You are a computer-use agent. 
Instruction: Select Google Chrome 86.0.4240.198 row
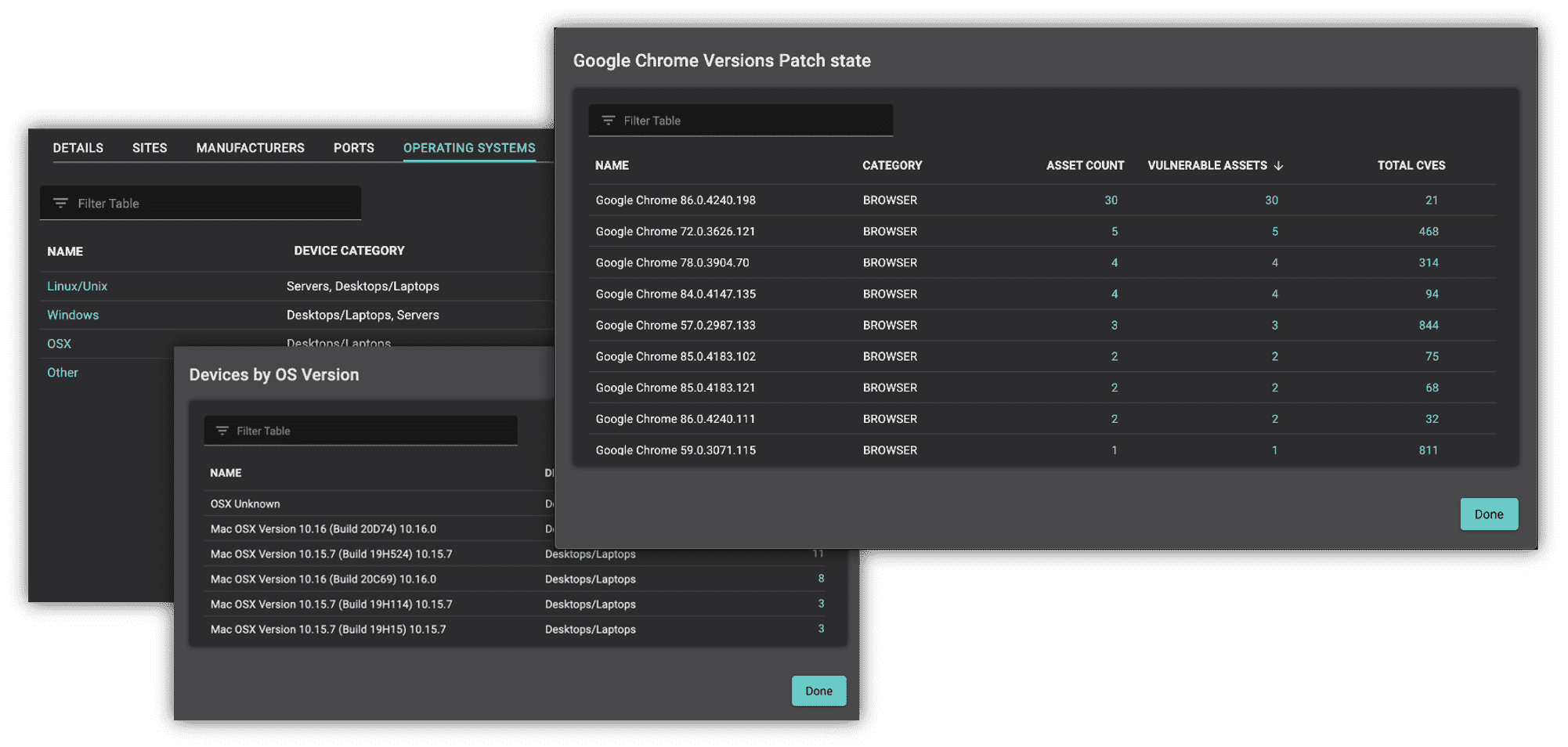pos(1042,200)
